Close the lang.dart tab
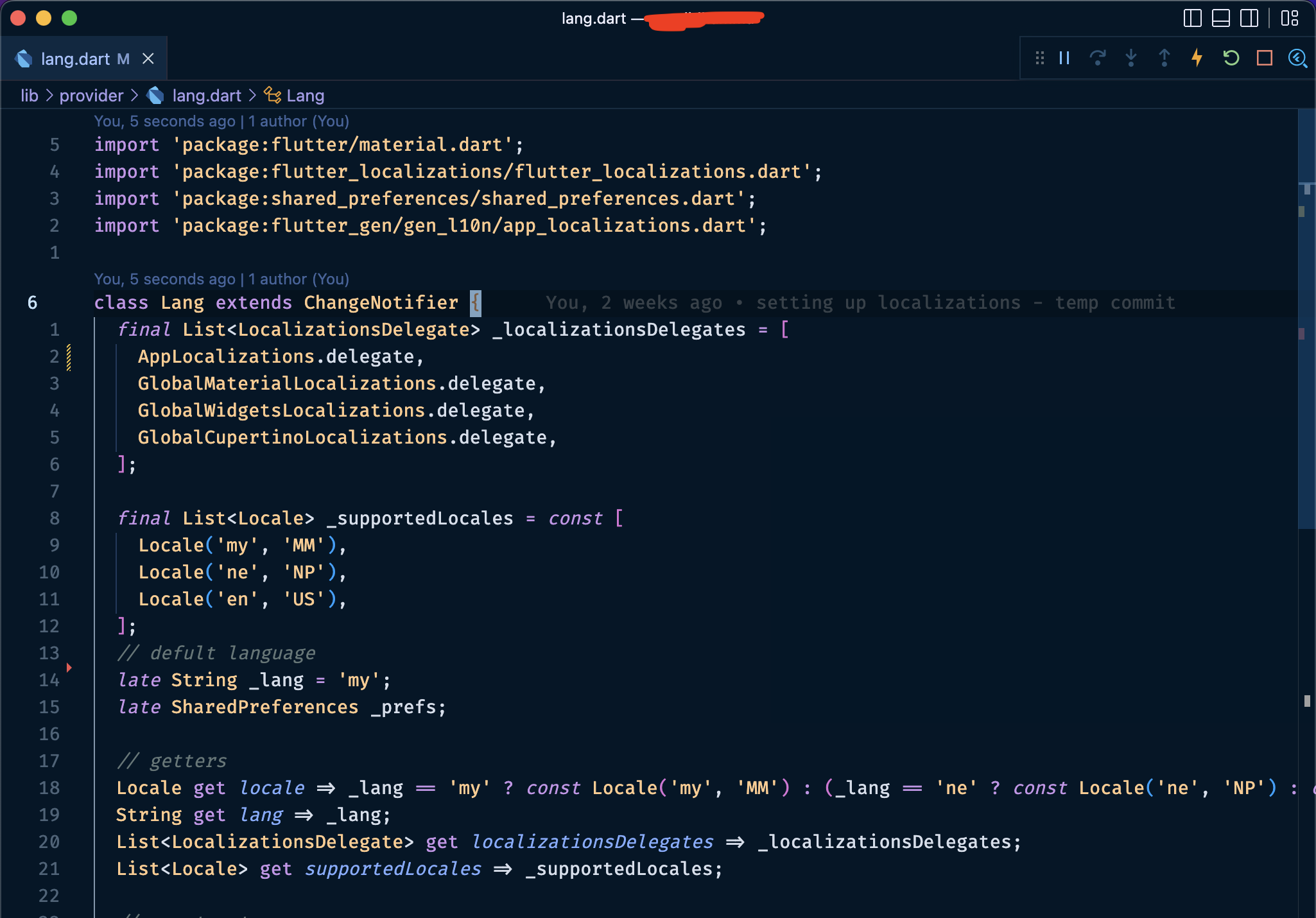 tap(148, 59)
